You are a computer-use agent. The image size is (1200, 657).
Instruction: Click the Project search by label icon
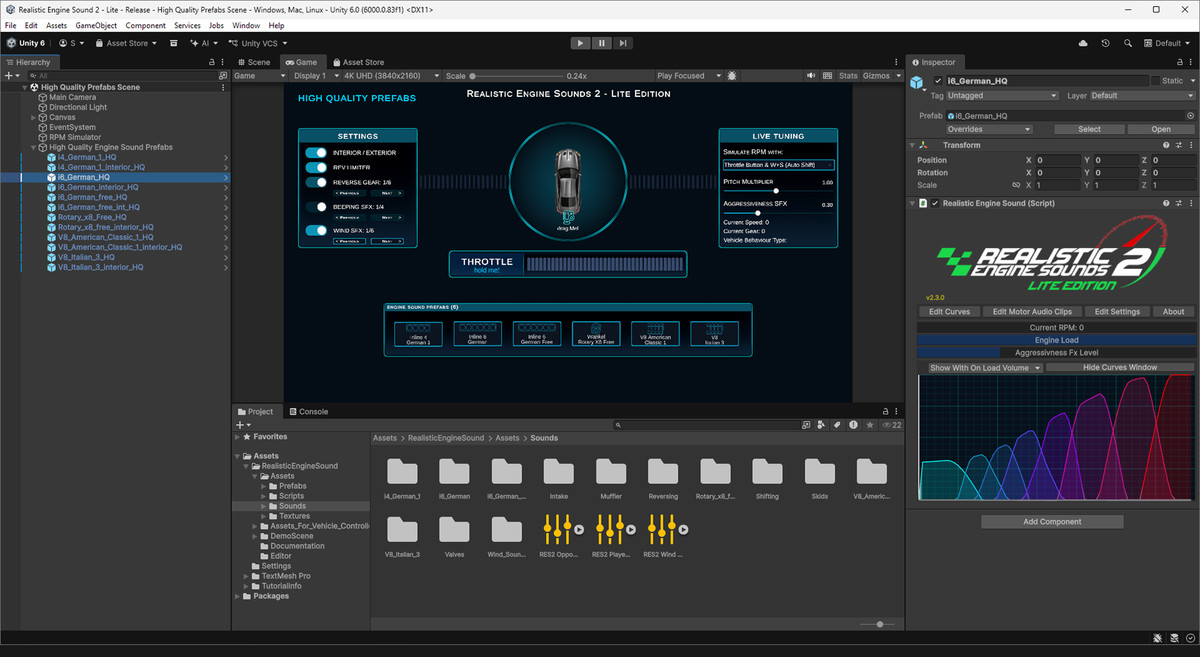click(837, 425)
